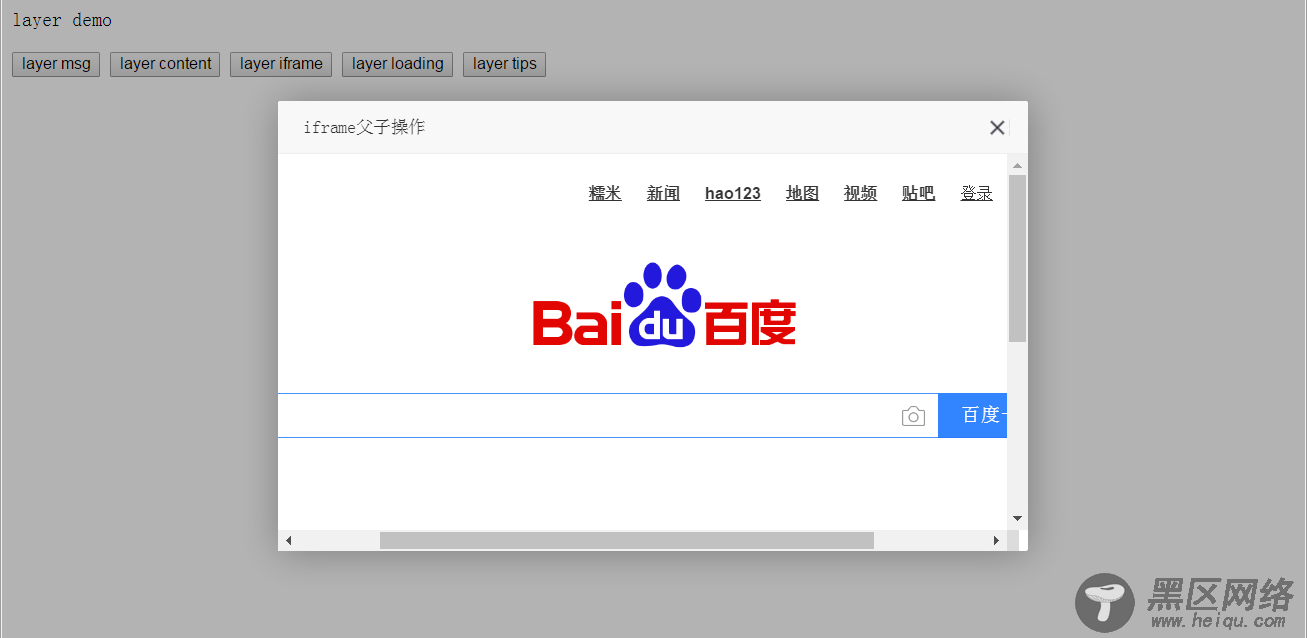
Task: Click the layer msg button
Action: point(56,64)
